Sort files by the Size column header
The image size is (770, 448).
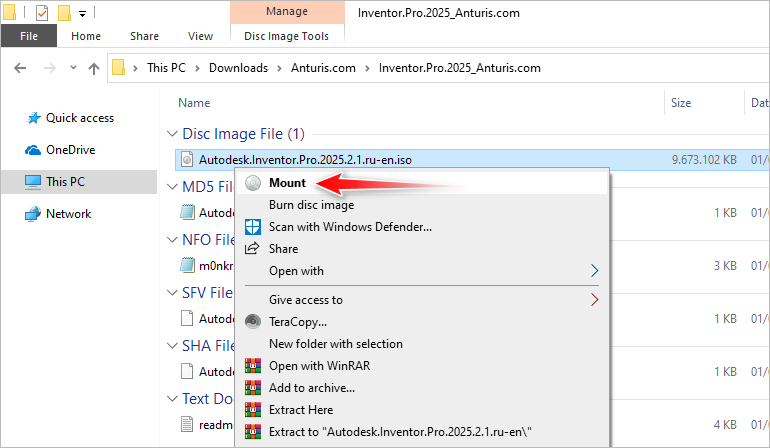click(x=681, y=103)
